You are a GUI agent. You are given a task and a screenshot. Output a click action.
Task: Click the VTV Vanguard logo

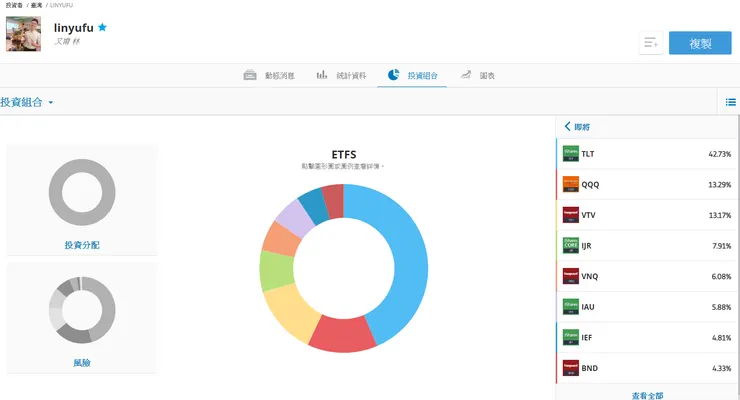[x=571, y=215]
